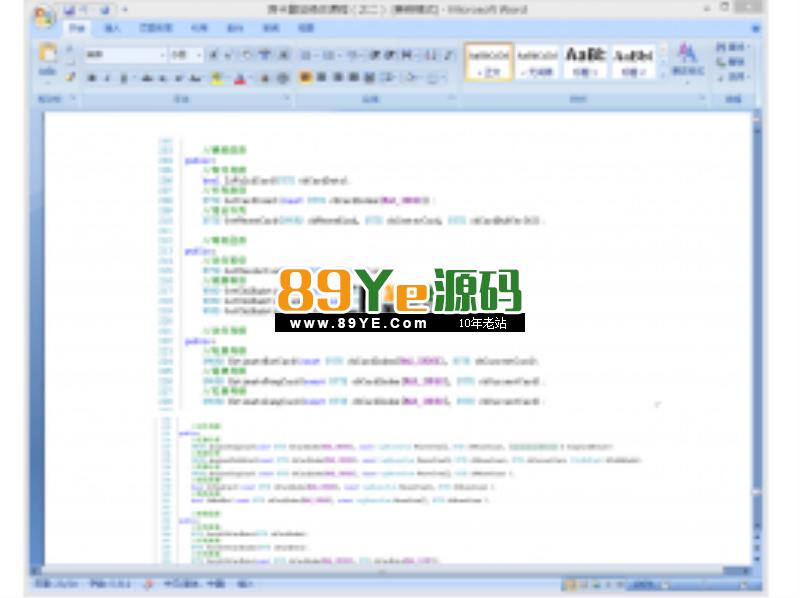Cut selection using the scissors icon

(x=70, y=48)
